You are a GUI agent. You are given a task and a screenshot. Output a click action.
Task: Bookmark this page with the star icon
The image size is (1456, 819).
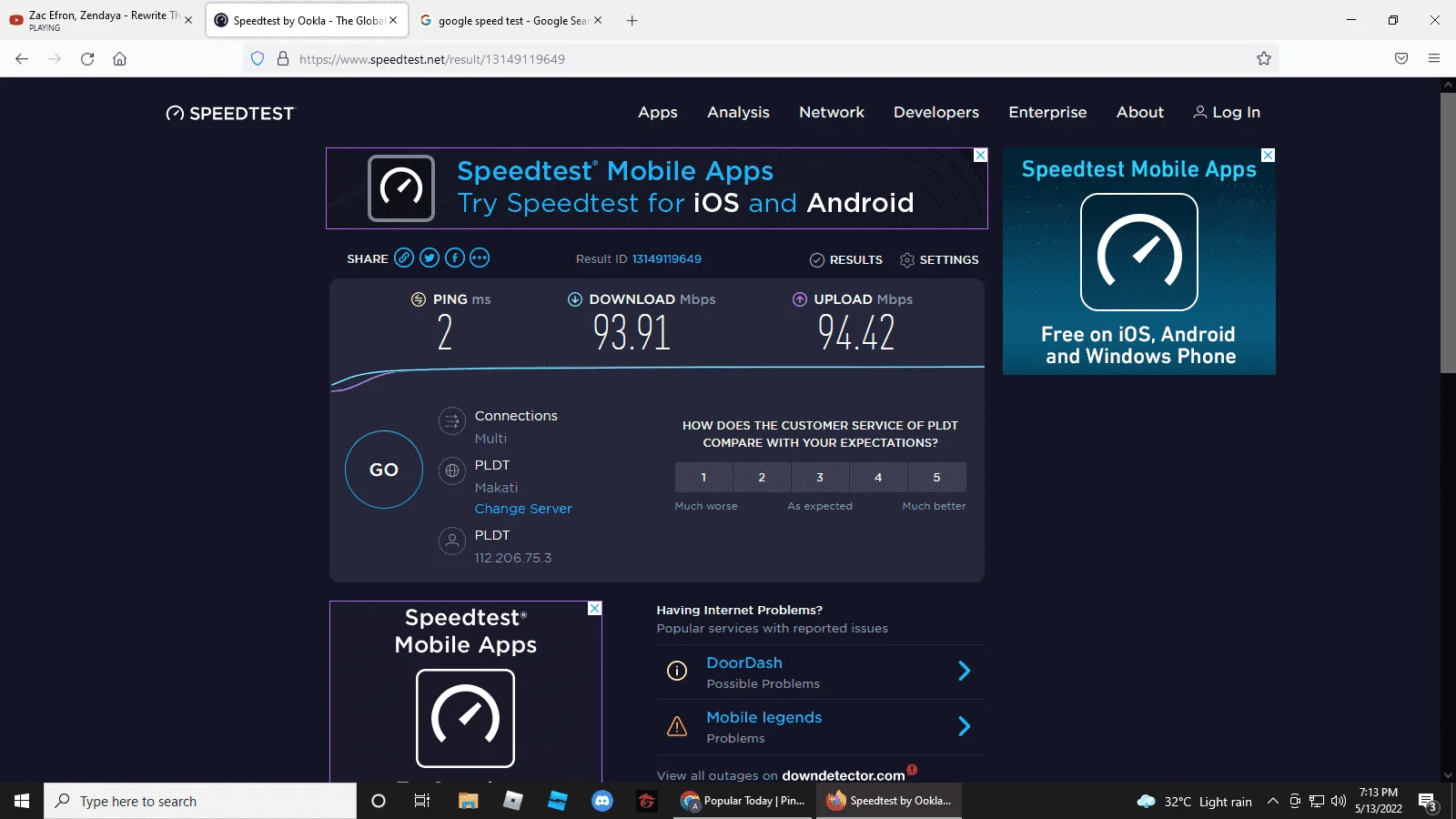(x=1264, y=59)
